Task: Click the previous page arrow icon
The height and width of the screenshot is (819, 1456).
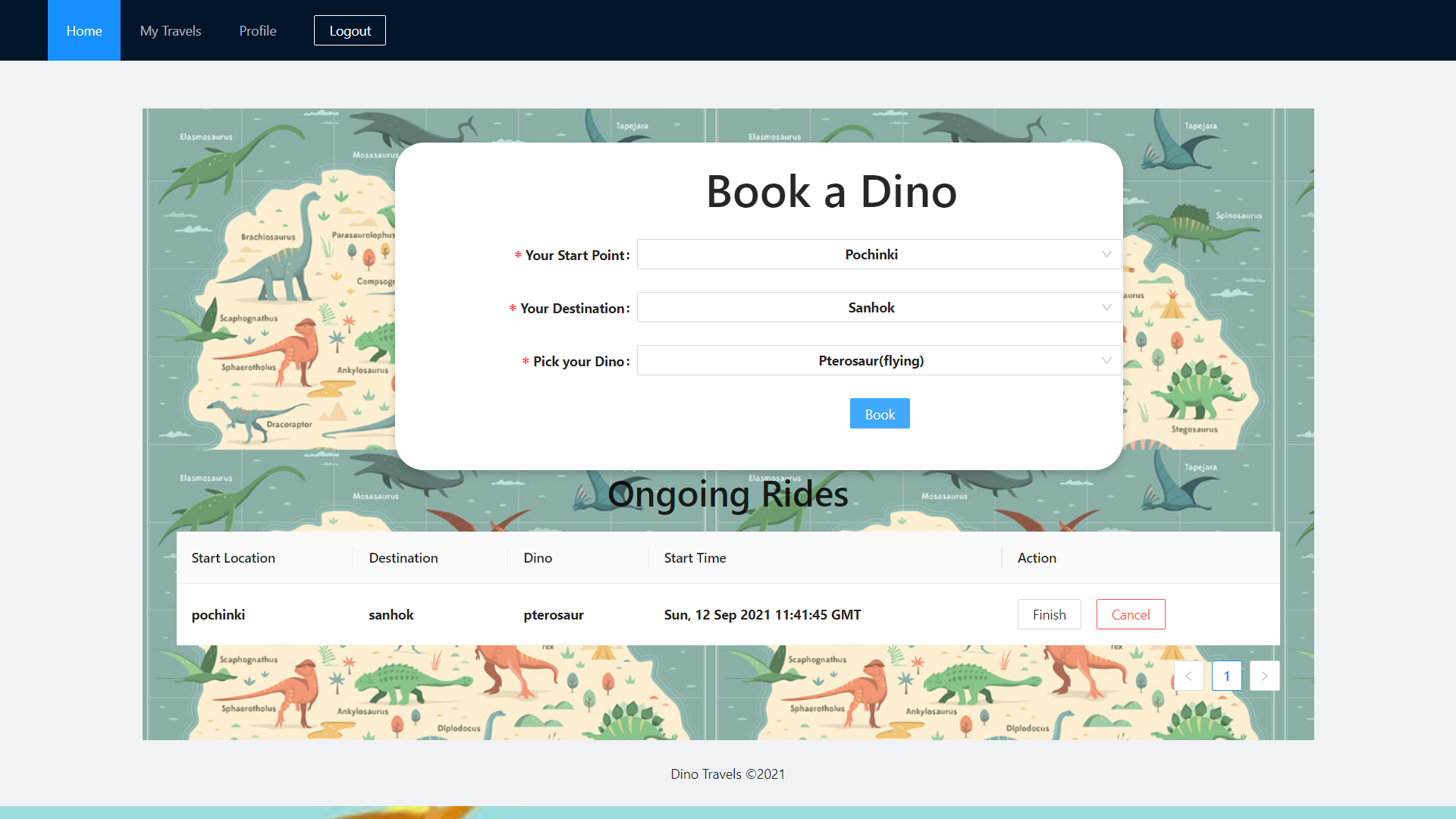Action: coord(1188,676)
